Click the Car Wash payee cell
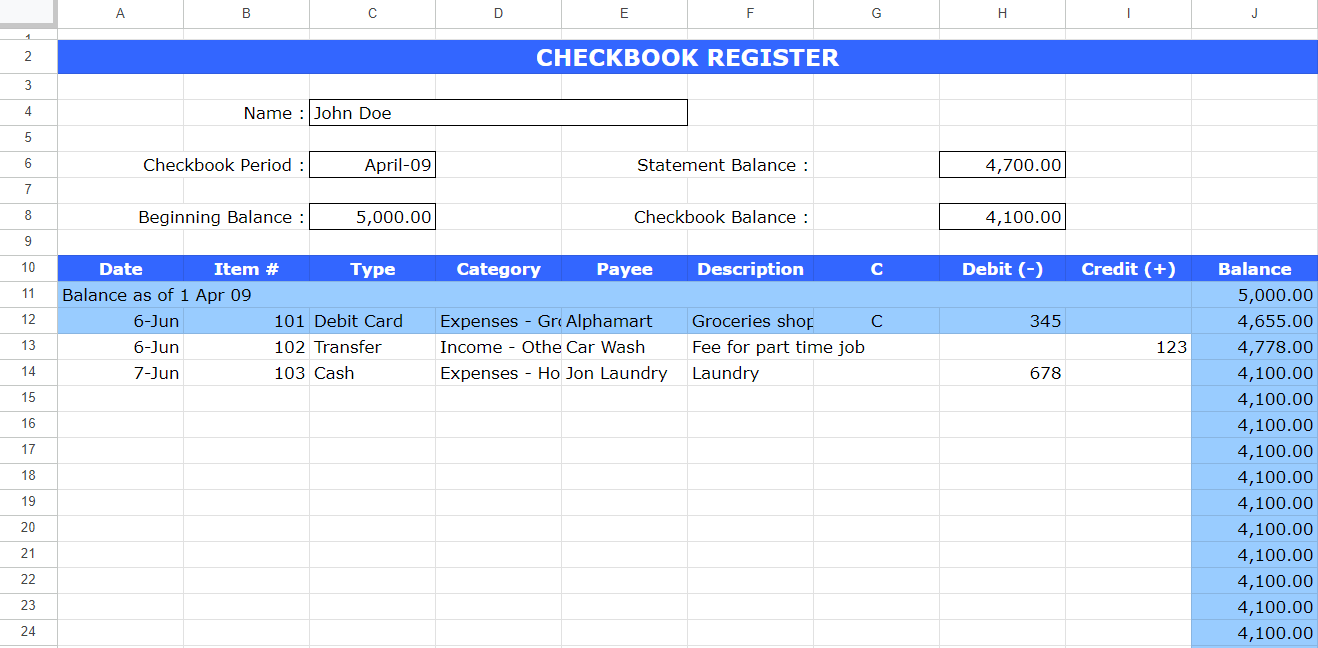1318x648 pixels. coord(623,346)
